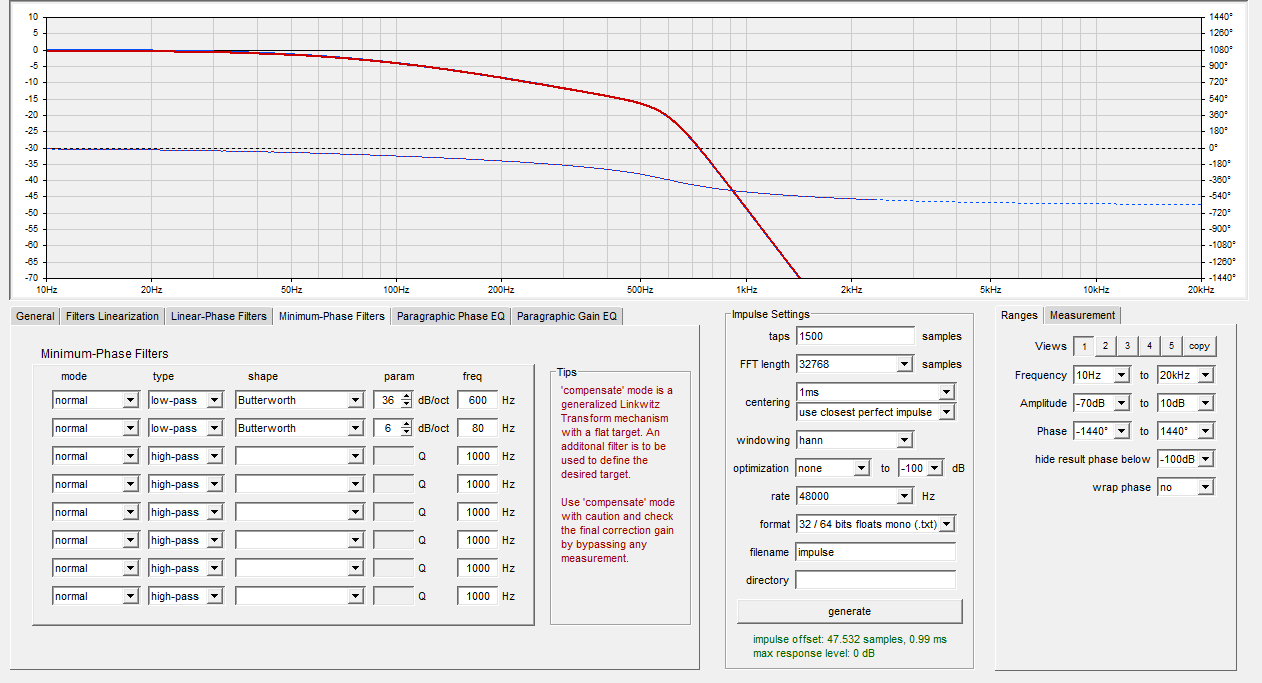Screen dimensions: 1262x683
Task: Open the optimization -100 dB dropdown
Action: (x=920, y=468)
